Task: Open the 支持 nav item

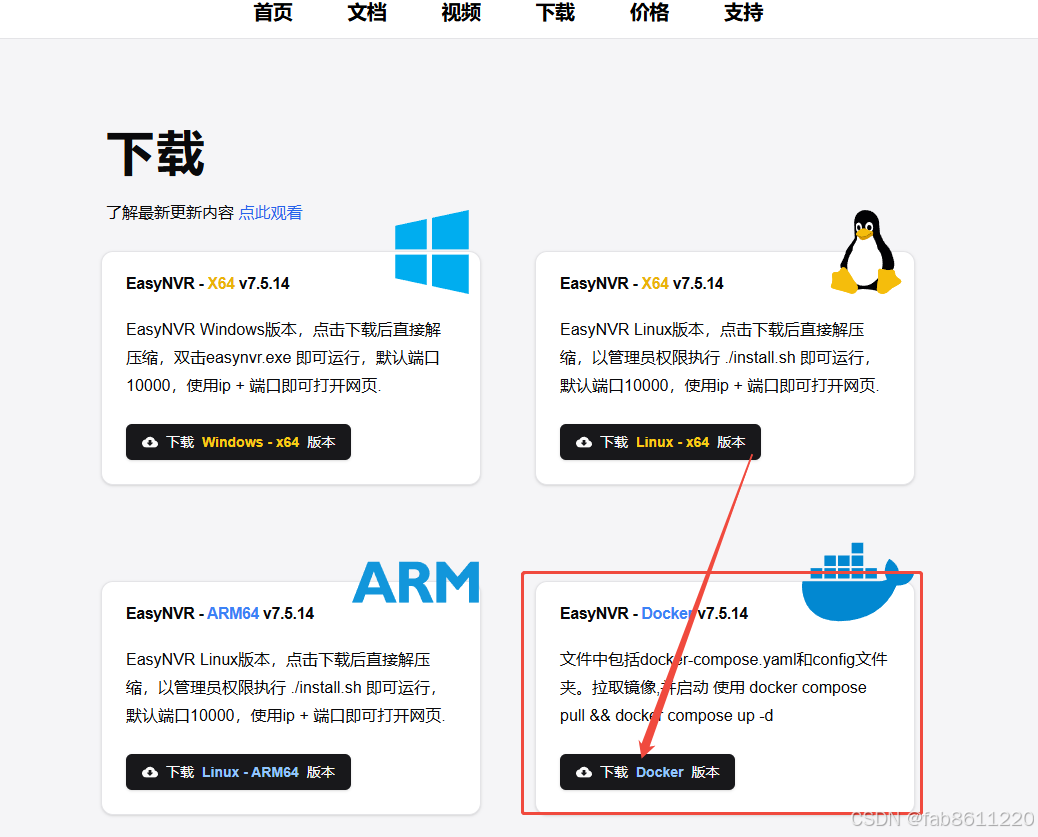Action: pos(743,13)
